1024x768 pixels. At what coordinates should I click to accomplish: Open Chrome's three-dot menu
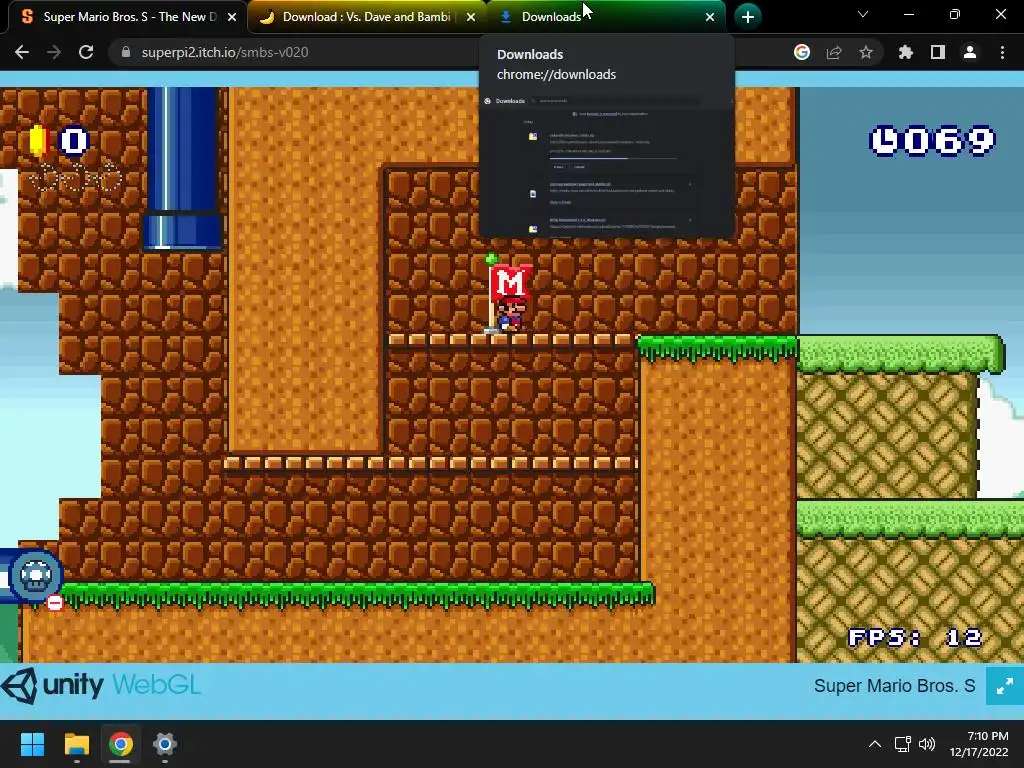pos(1002,52)
